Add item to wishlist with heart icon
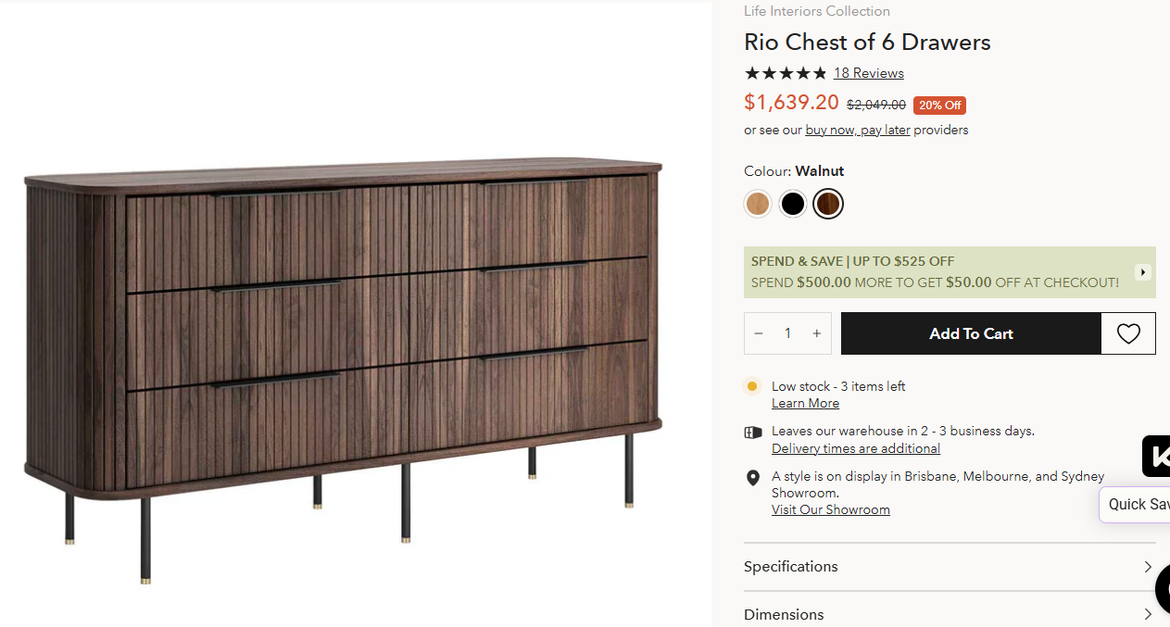This screenshot has width=1170, height=627. [x=1128, y=334]
